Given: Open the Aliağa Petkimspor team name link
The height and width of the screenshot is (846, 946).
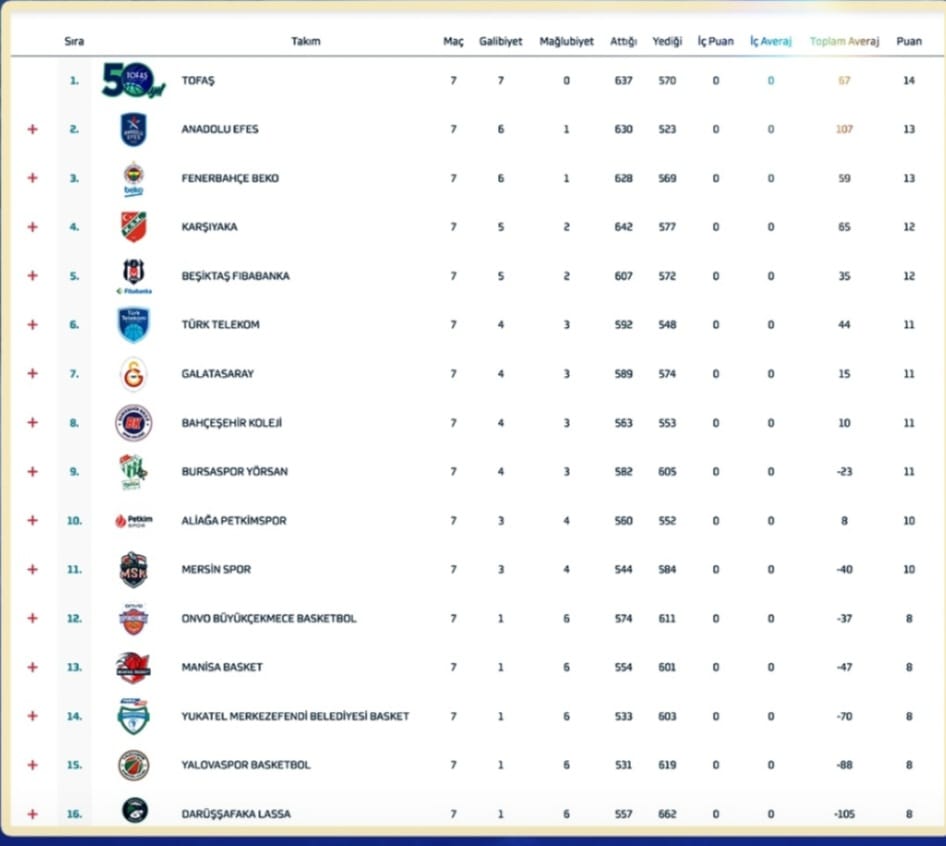Looking at the screenshot, I should 233,520.
